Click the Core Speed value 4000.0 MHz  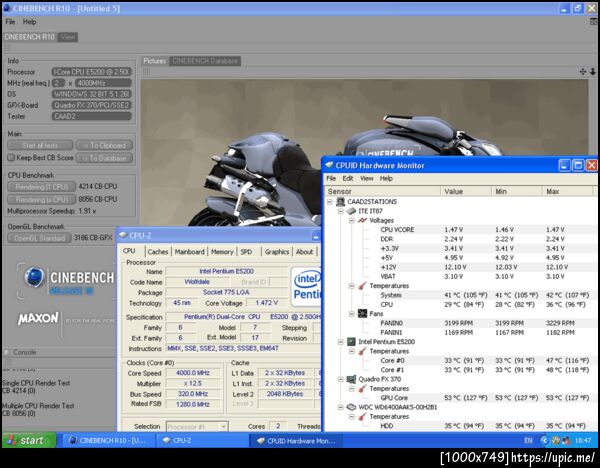tap(193, 373)
